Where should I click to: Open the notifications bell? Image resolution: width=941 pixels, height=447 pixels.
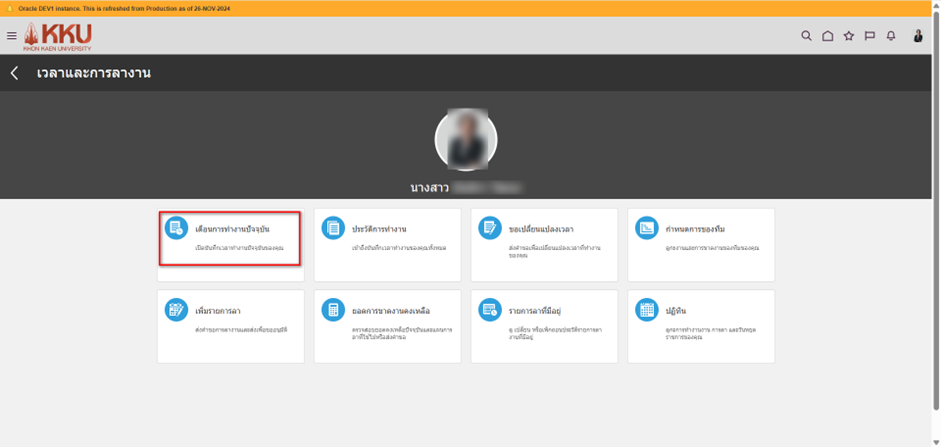(x=890, y=36)
